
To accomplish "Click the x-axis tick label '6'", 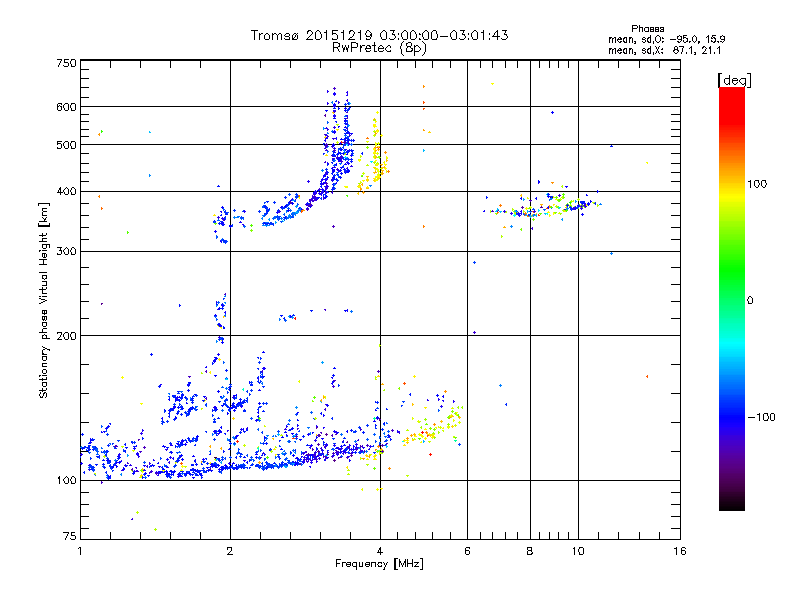I will tap(467, 551).
